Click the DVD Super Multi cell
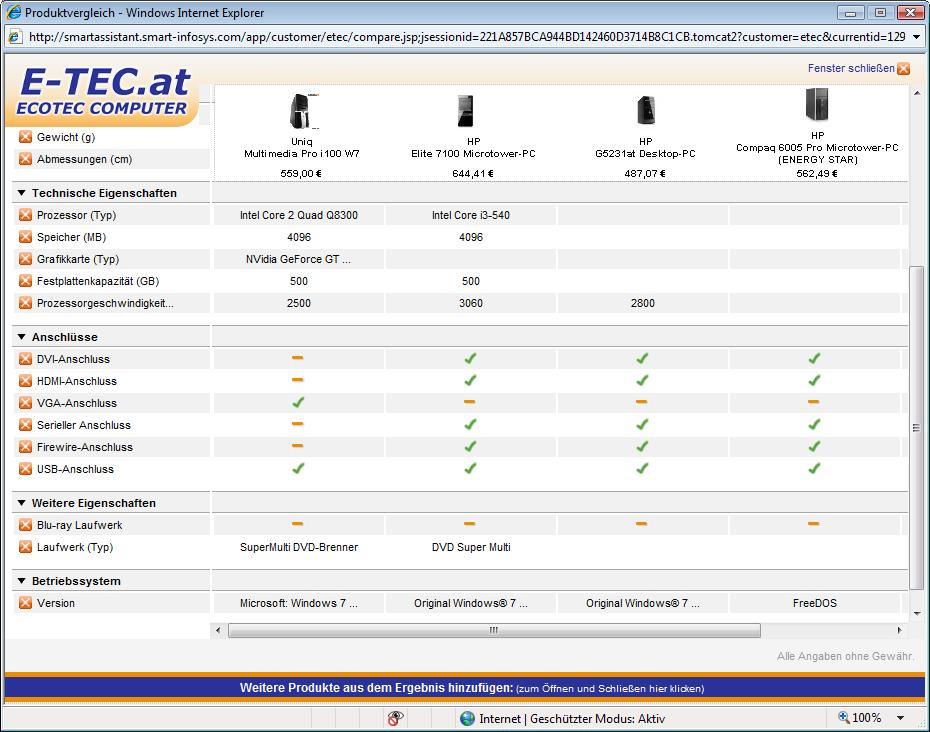Screen dimensions: 930x732 471,547
